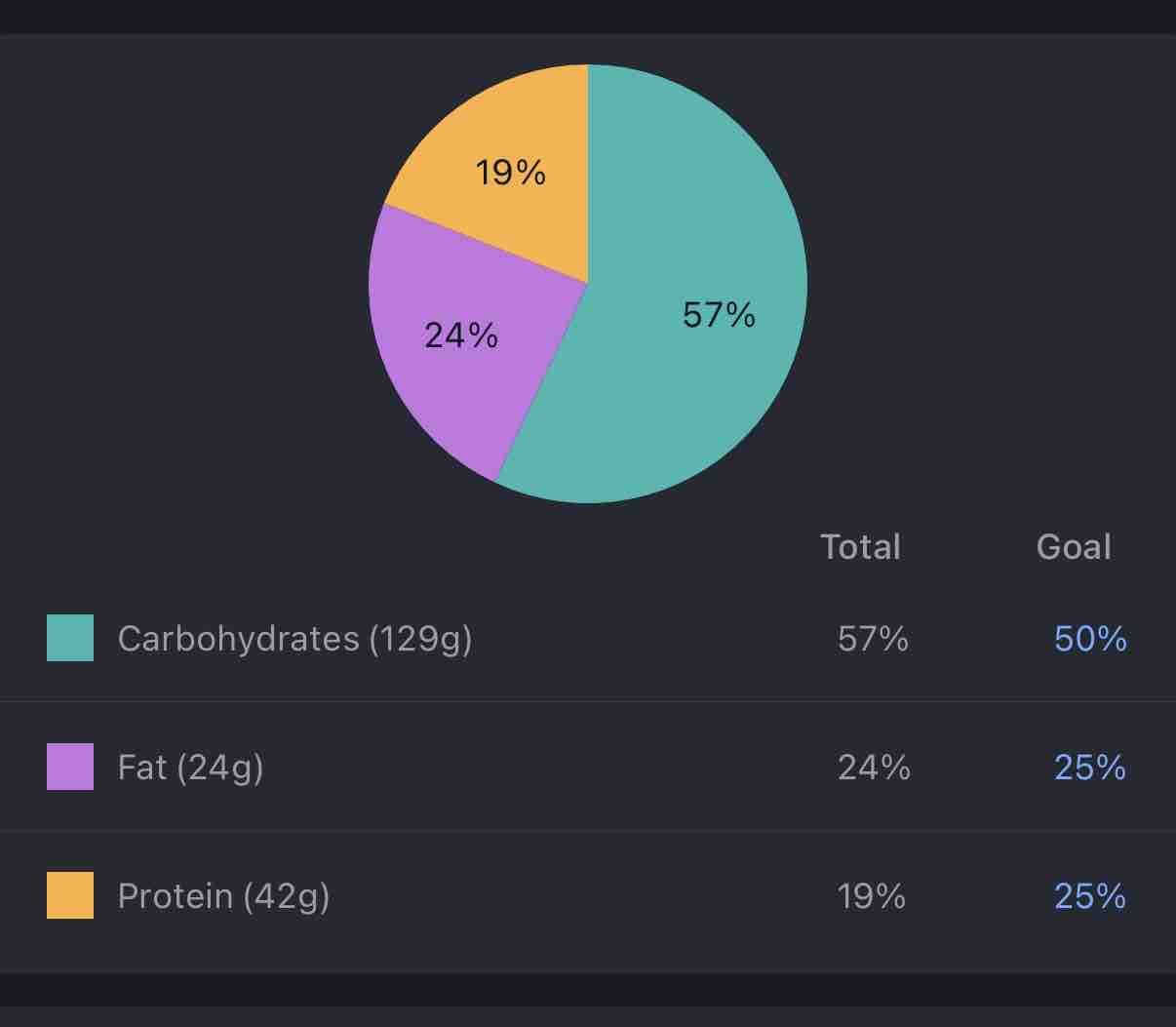Click the 57% label in pie chart
Image resolution: width=1176 pixels, height=1027 pixels.
pos(719,315)
